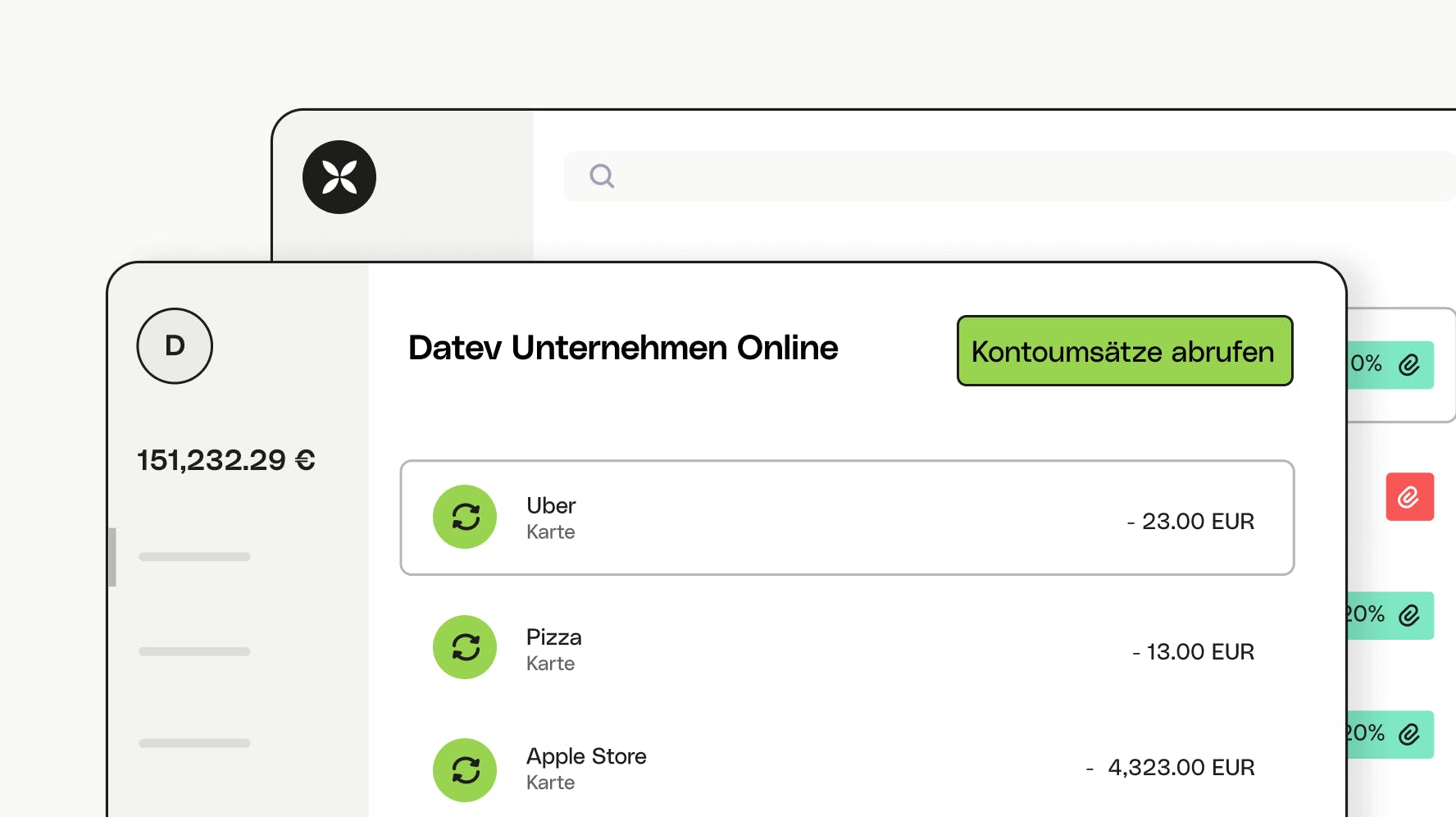The height and width of the screenshot is (817, 1456).
Task: Expand the Datev Unternehmen Online heading
Action: click(624, 348)
